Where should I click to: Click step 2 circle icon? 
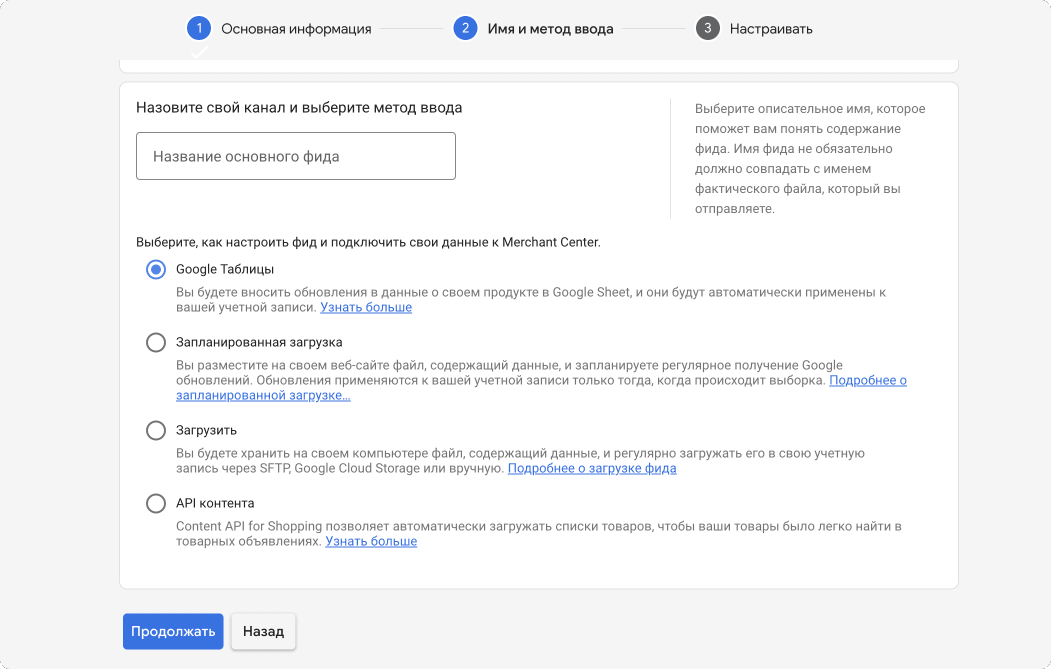coord(465,29)
